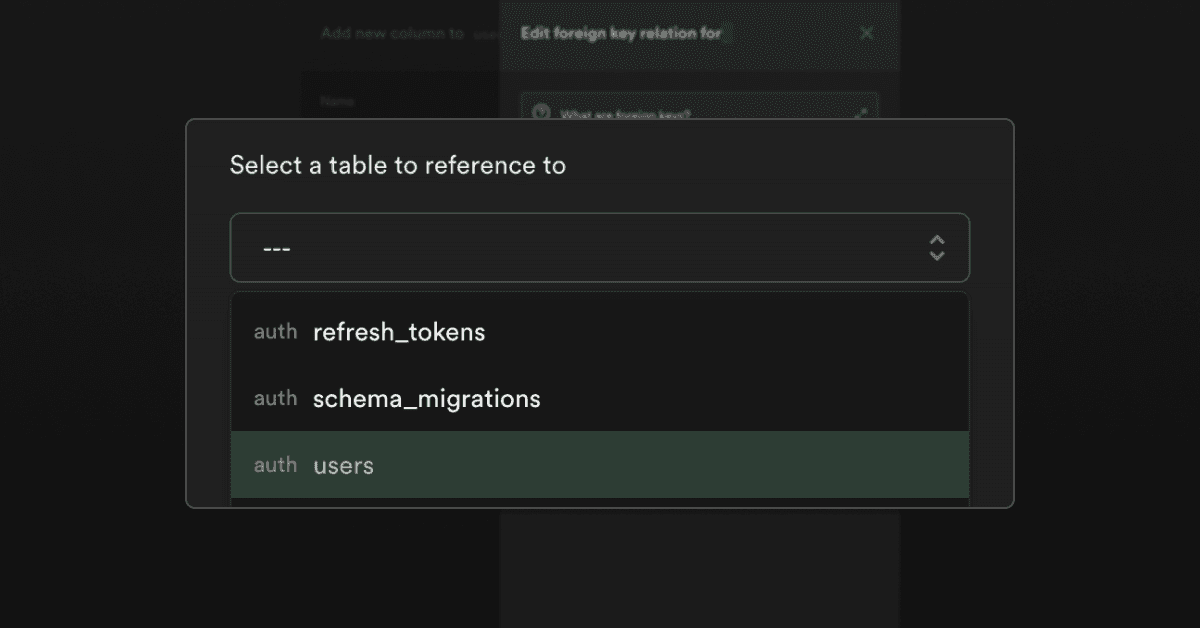Click the '---' placeholder value

click(276, 247)
